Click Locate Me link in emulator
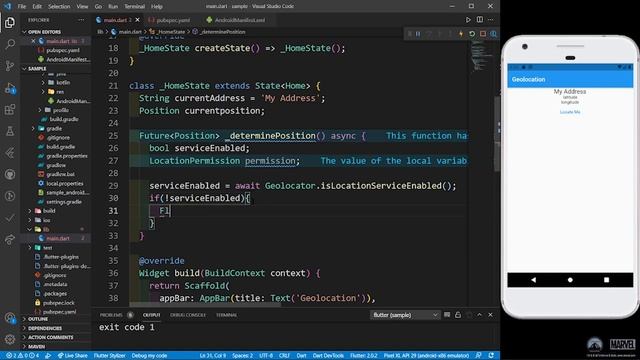Screen dimensions: 640x360 pos(570,112)
